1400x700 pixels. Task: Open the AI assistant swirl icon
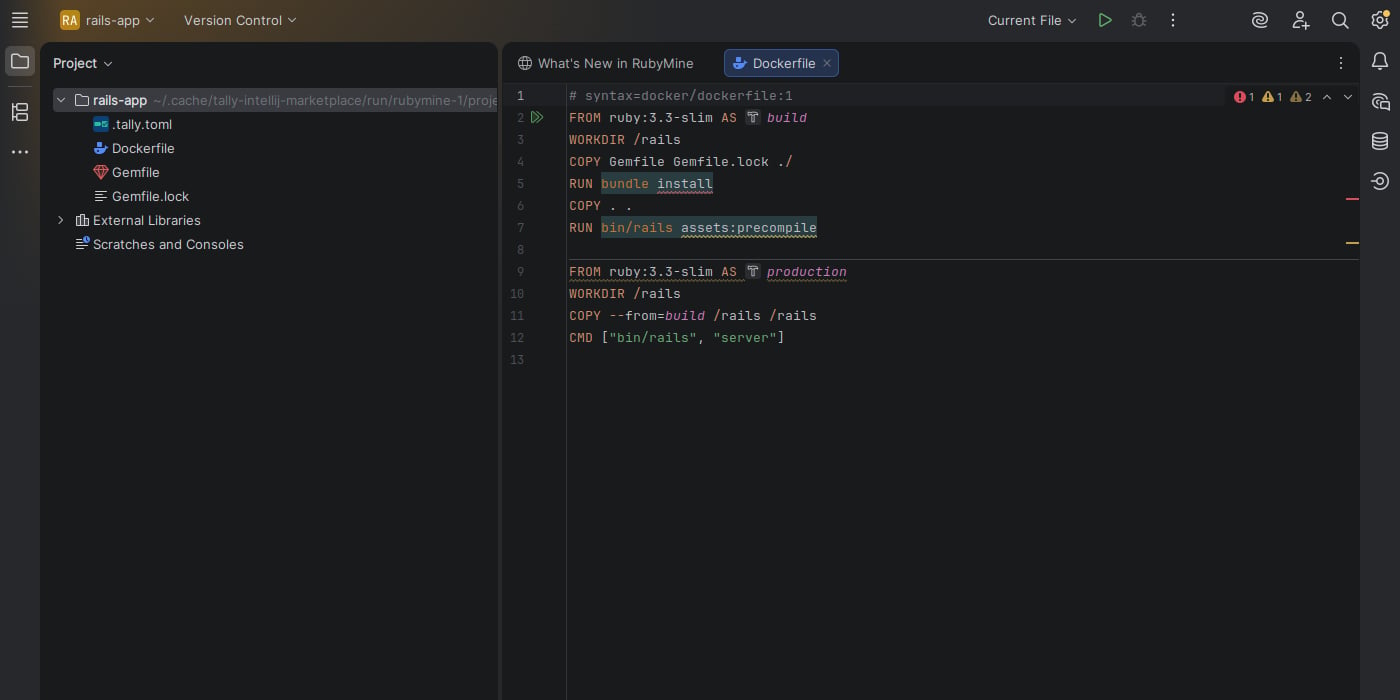coord(1260,20)
